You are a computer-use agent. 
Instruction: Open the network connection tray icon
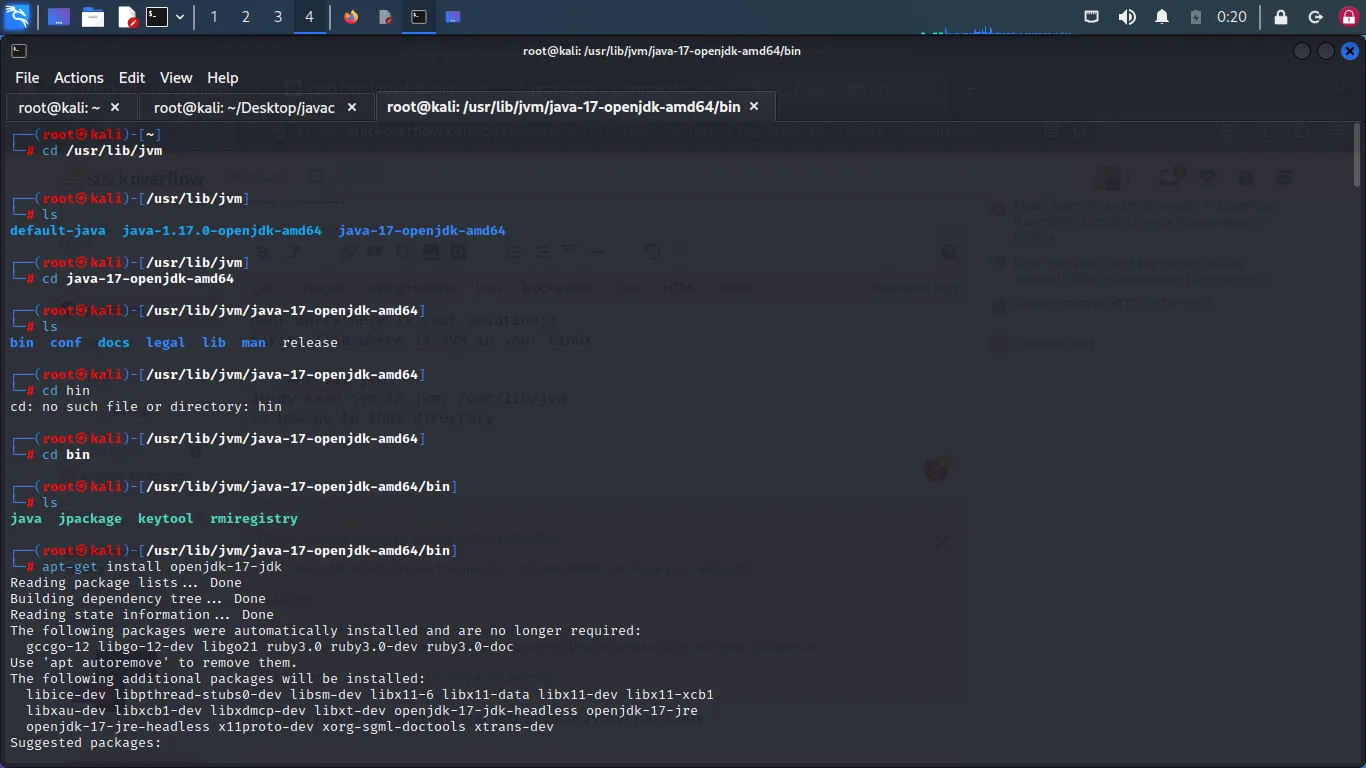click(x=1092, y=17)
